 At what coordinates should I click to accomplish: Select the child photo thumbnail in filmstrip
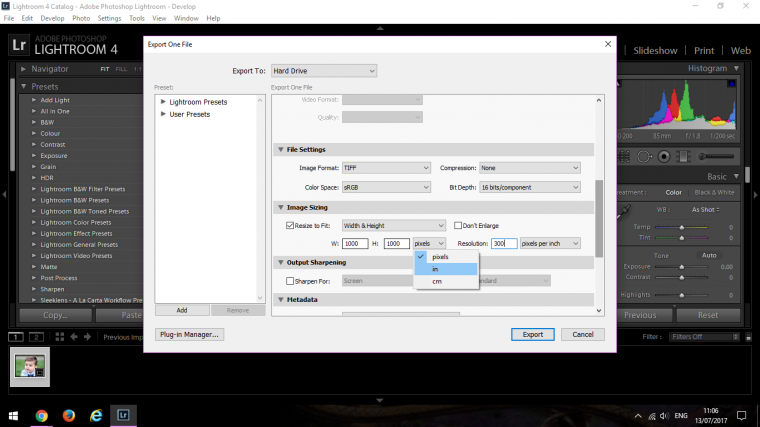(x=30, y=366)
